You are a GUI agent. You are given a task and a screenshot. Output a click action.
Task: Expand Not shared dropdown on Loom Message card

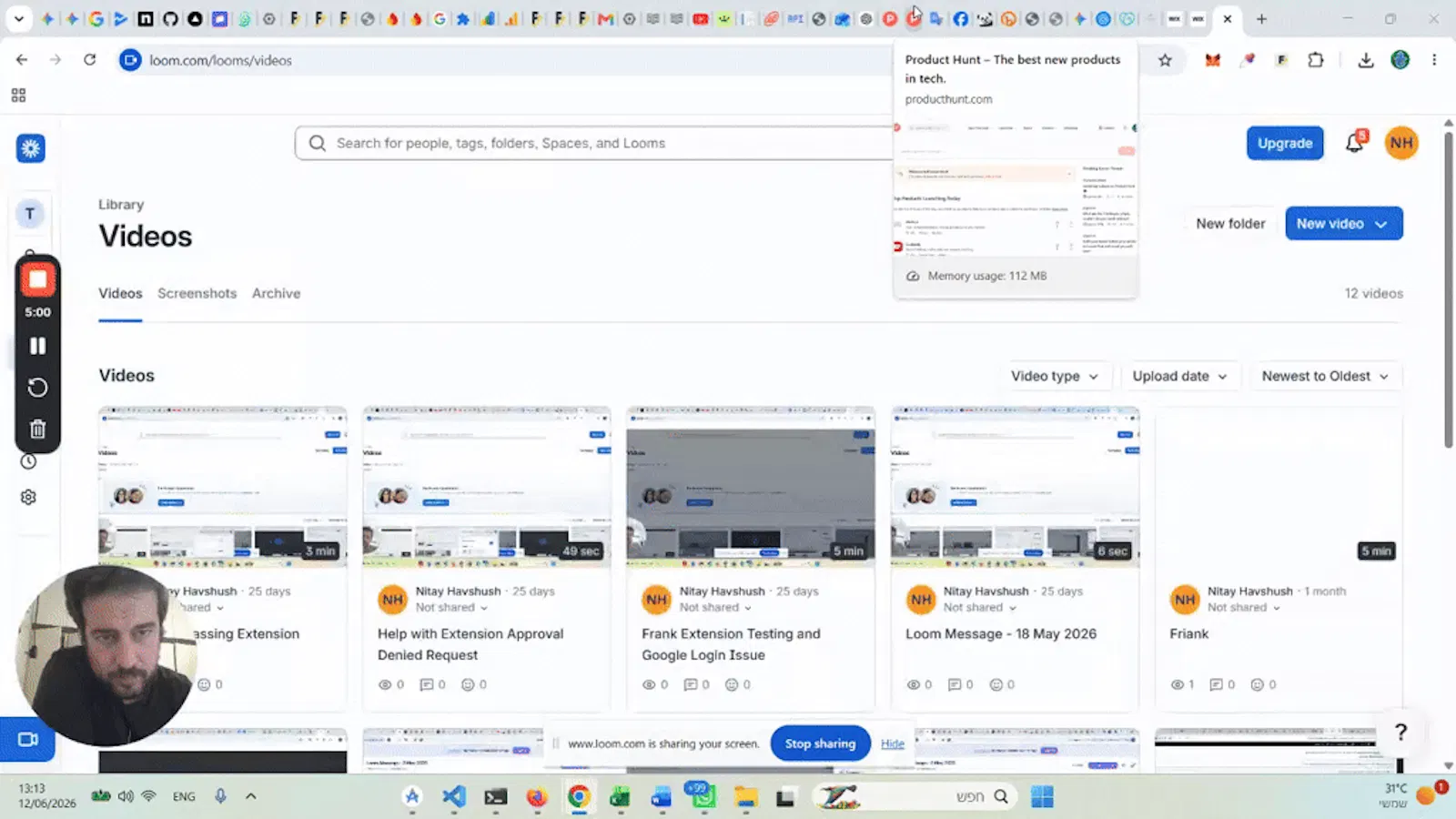coord(979,608)
